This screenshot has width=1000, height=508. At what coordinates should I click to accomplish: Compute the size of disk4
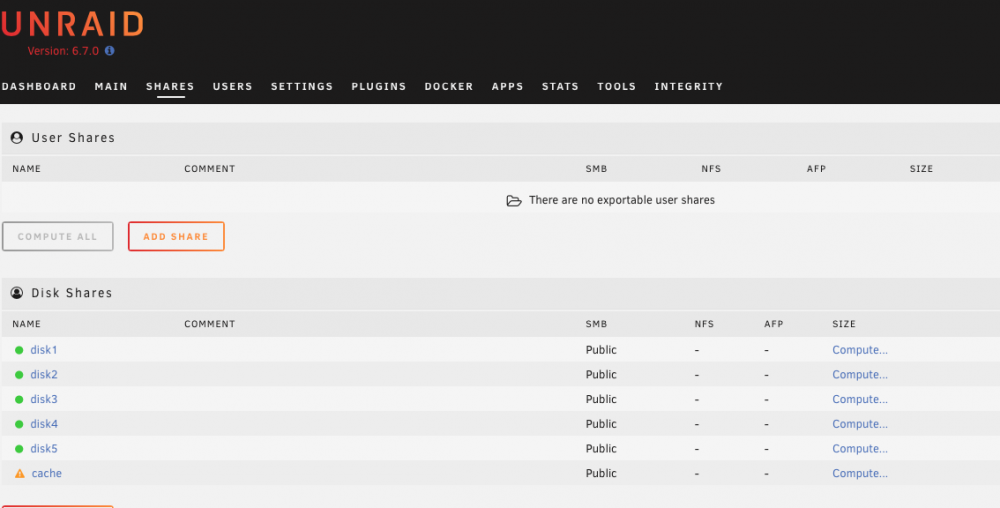coord(860,424)
